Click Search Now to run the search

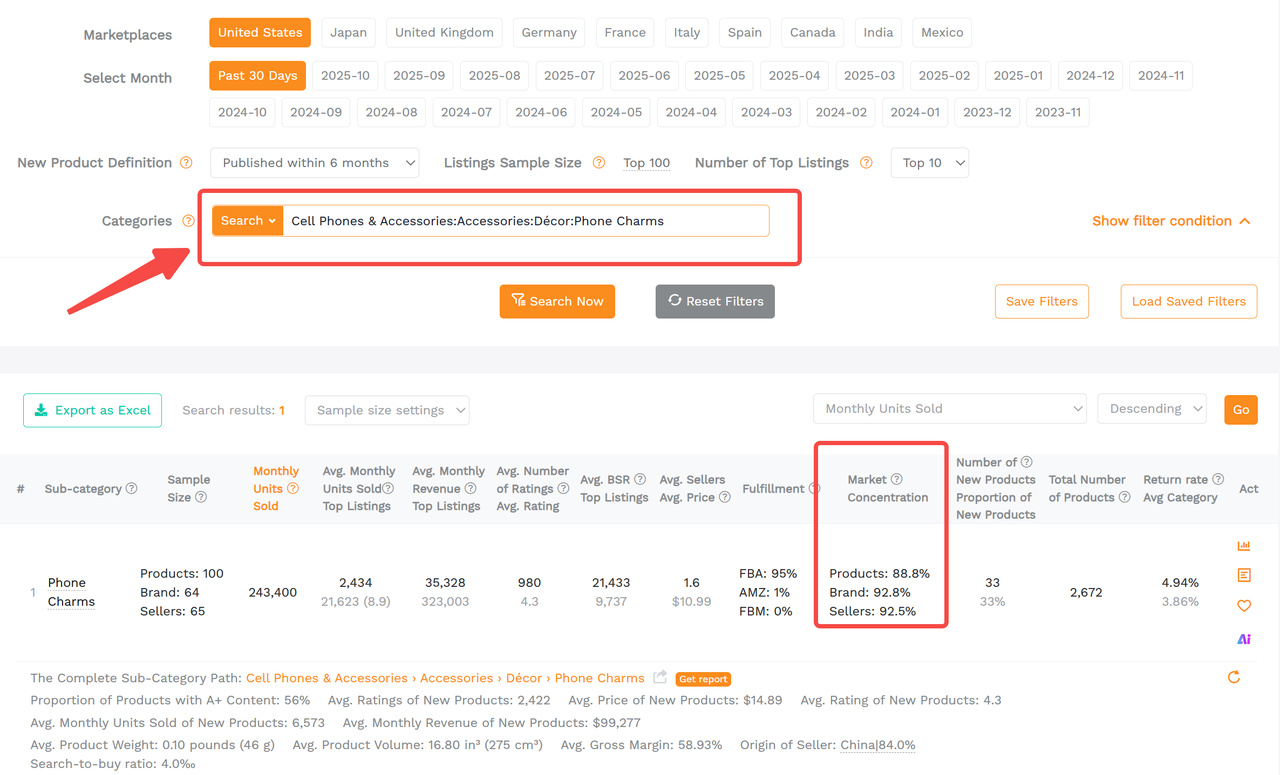pos(557,301)
